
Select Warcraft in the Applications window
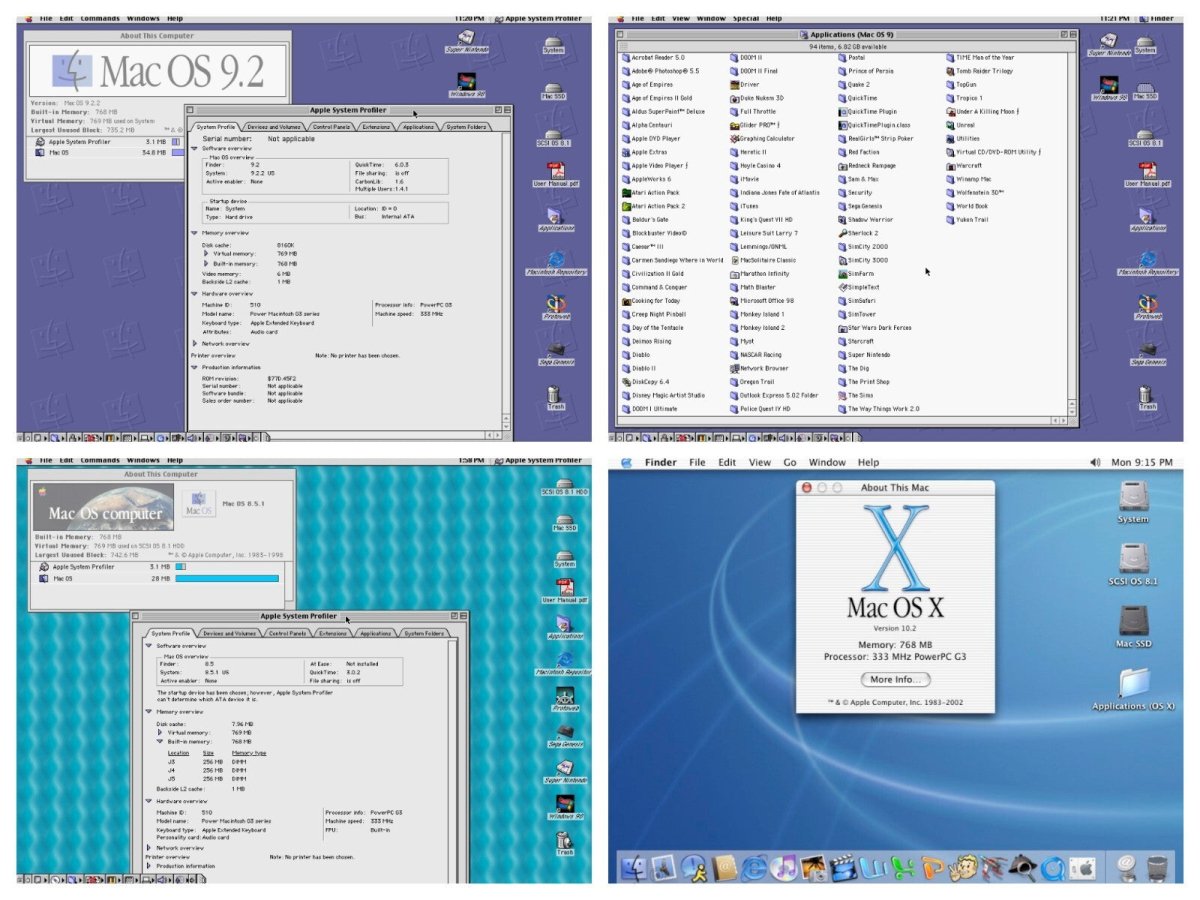tap(963, 166)
